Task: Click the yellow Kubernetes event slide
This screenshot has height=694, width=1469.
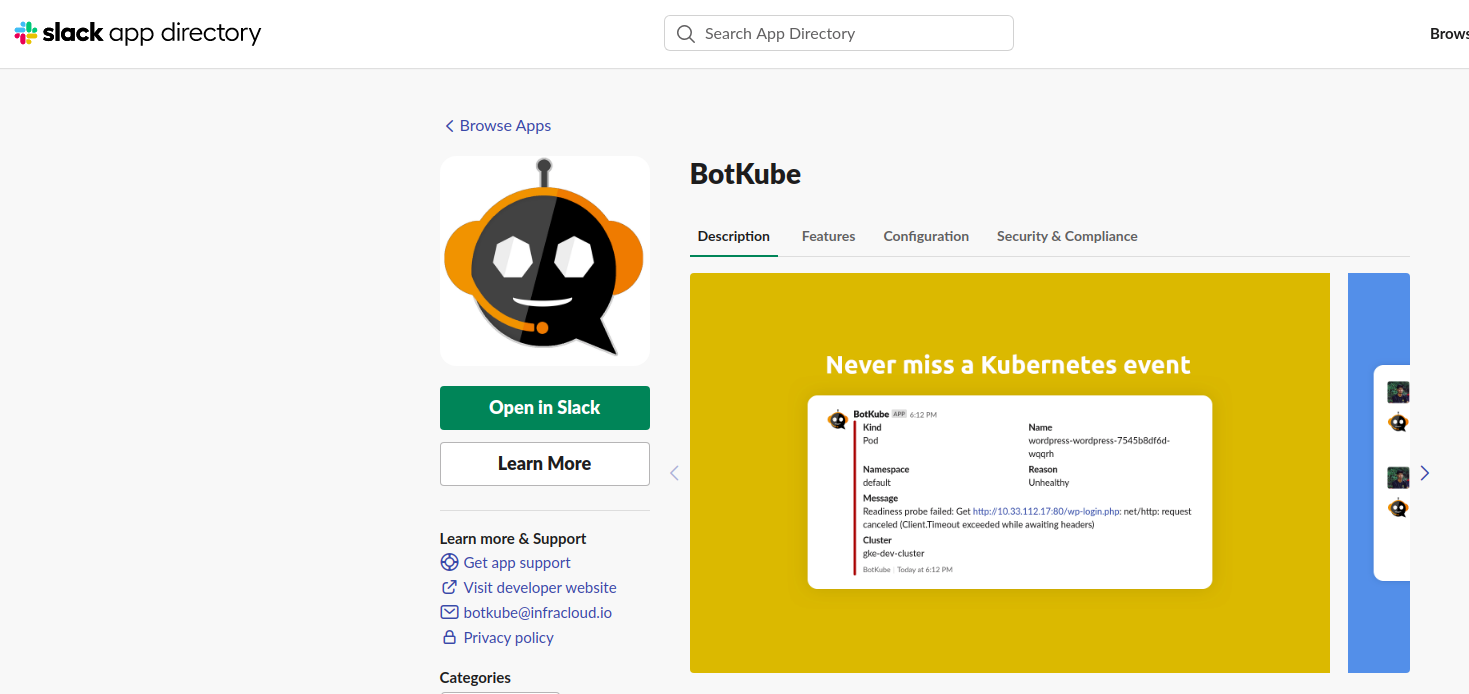Action: (1010, 473)
